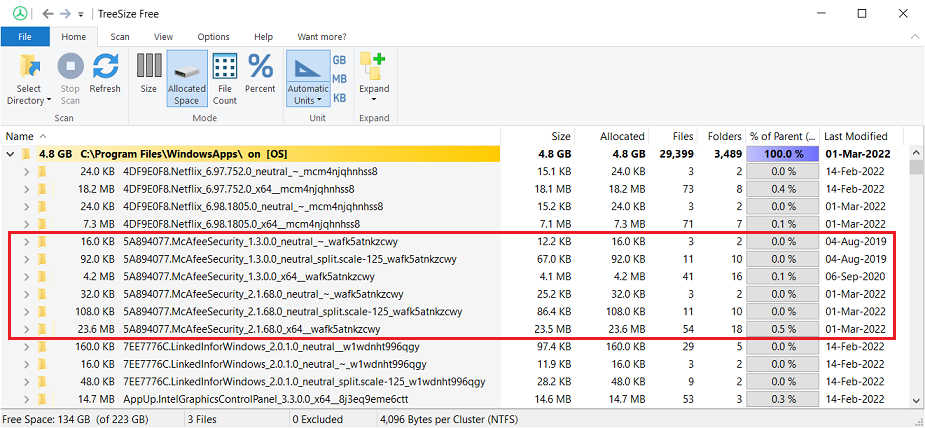The image size is (925, 428).
Task: Open the Want more? tab
Action: pos(322,37)
